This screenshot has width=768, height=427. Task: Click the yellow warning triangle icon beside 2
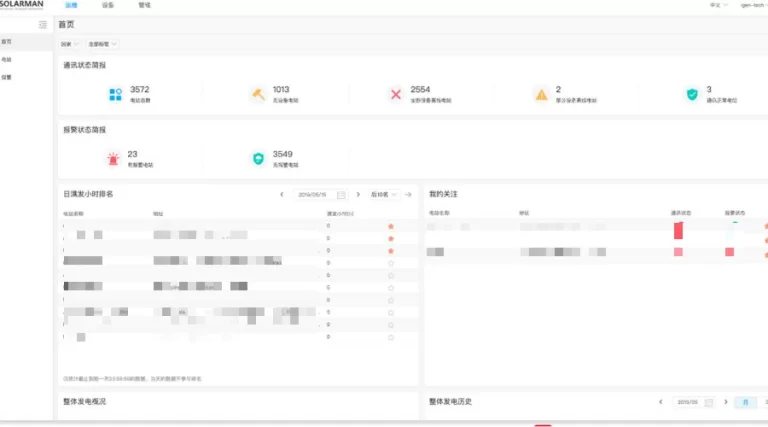(x=540, y=95)
